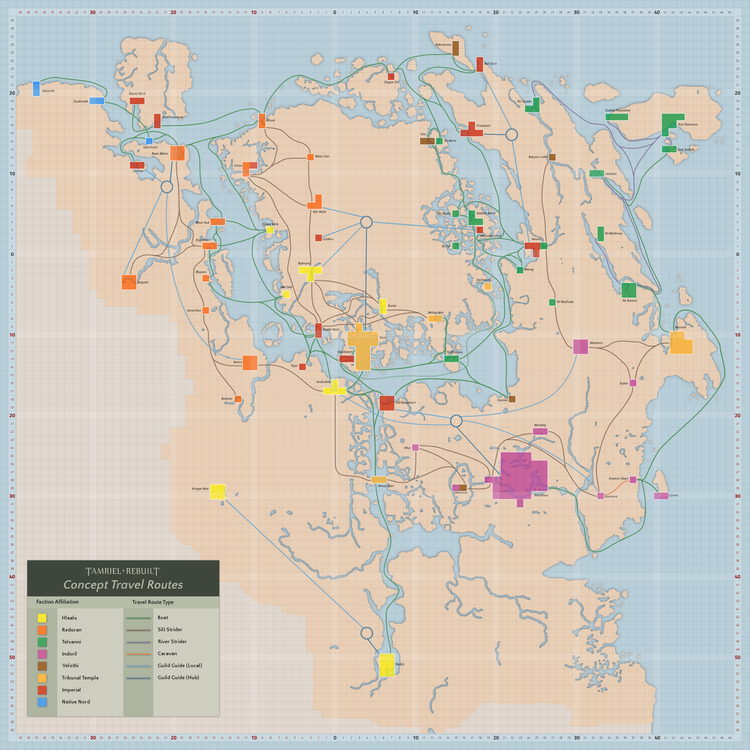Pick the Tribunal Temple legend swatch
The height and width of the screenshot is (750, 750).
(42, 678)
